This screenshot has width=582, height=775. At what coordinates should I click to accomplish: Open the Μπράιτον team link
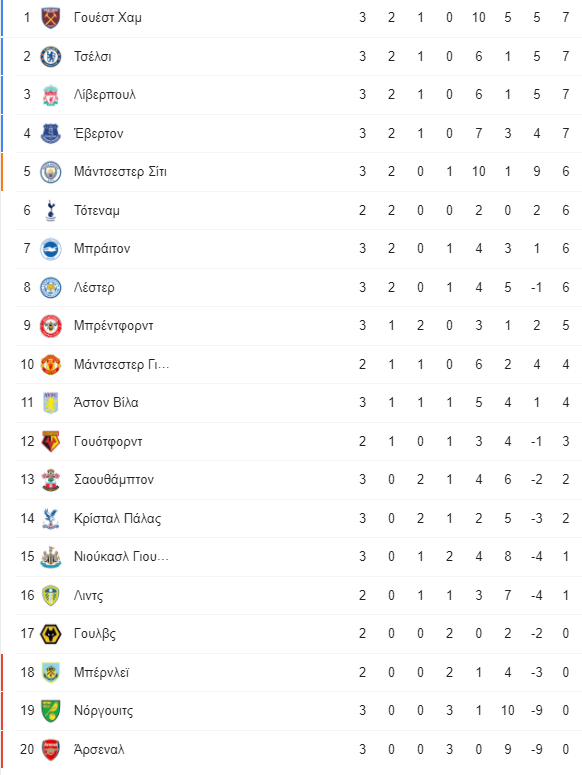[102, 249]
